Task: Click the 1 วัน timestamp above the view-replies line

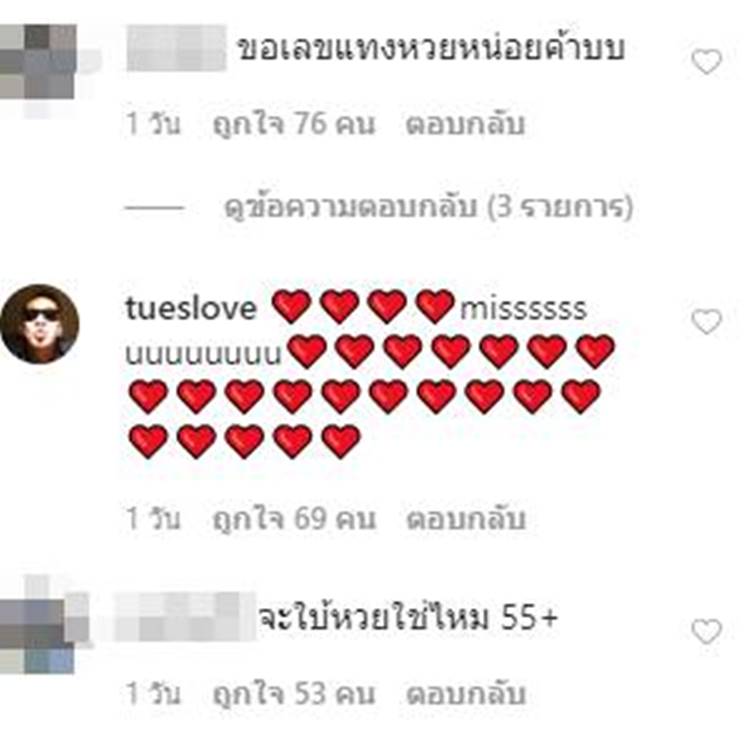Action: 153,124
